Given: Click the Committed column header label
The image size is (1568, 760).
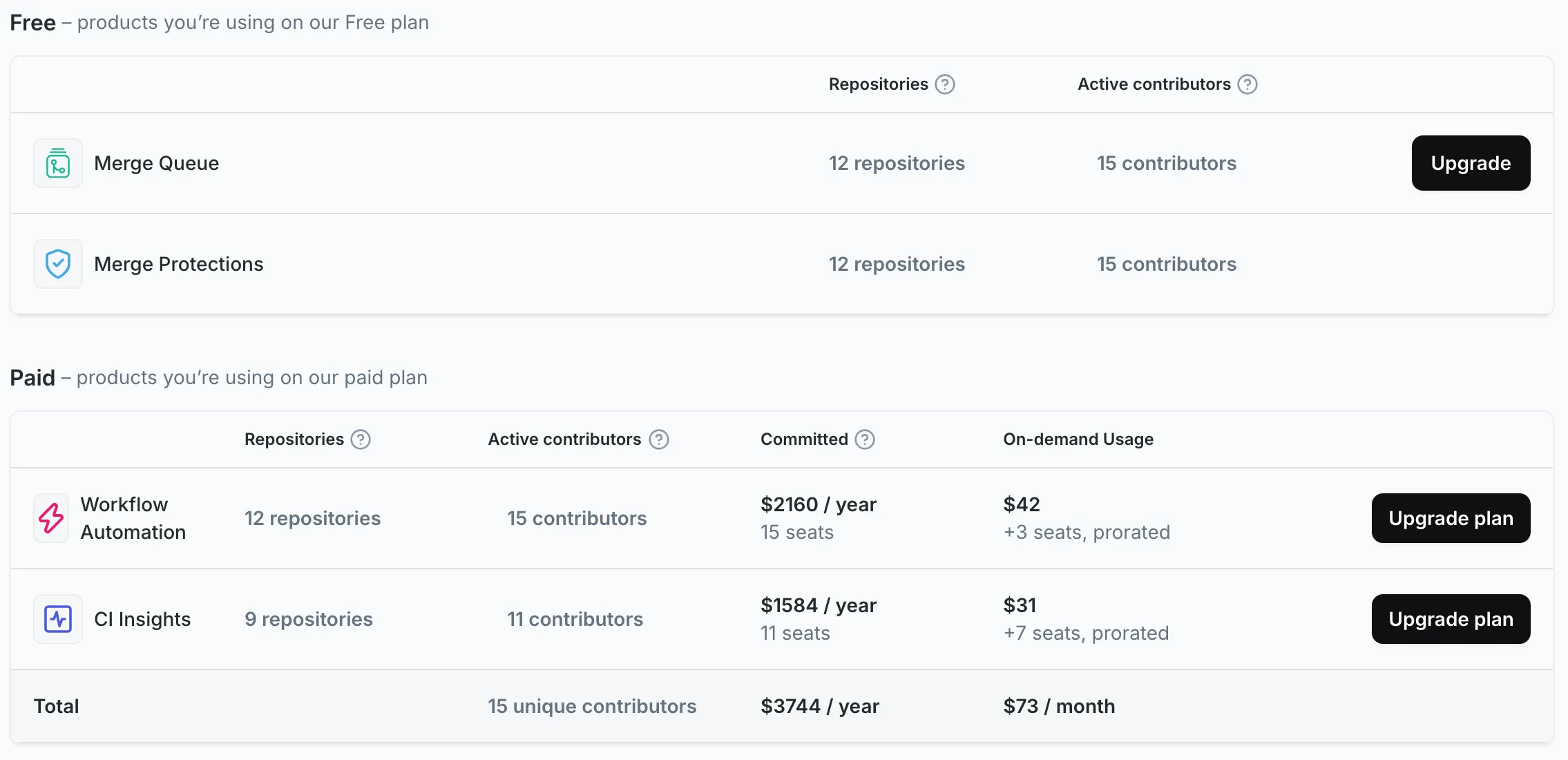Looking at the screenshot, I should [x=804, y=439].
